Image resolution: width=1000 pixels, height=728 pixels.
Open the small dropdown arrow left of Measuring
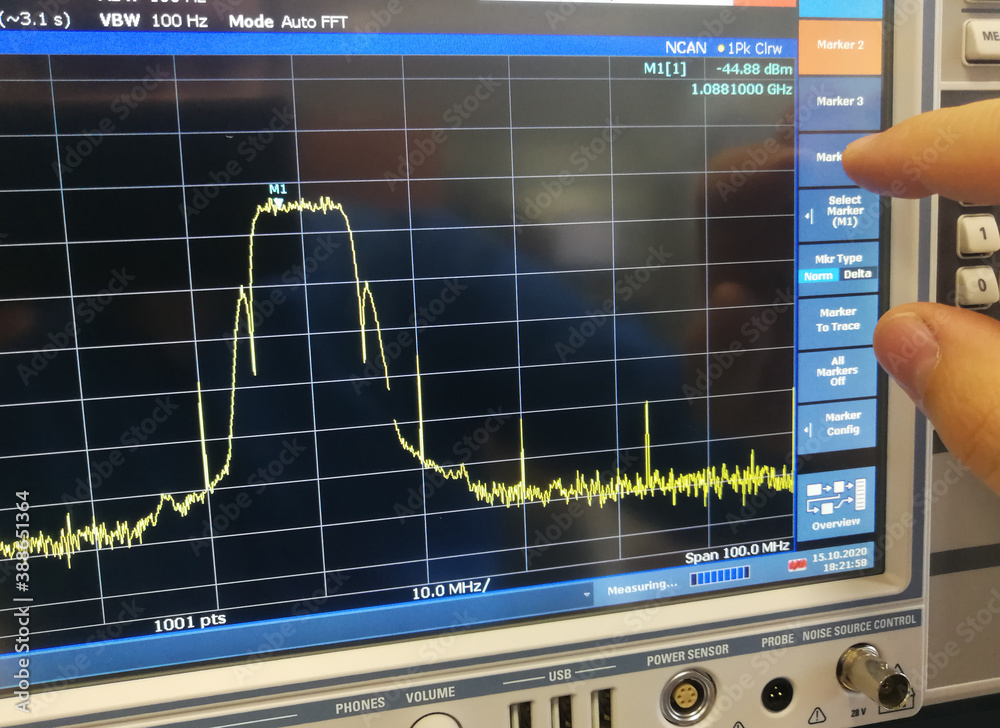click(587, 594)
